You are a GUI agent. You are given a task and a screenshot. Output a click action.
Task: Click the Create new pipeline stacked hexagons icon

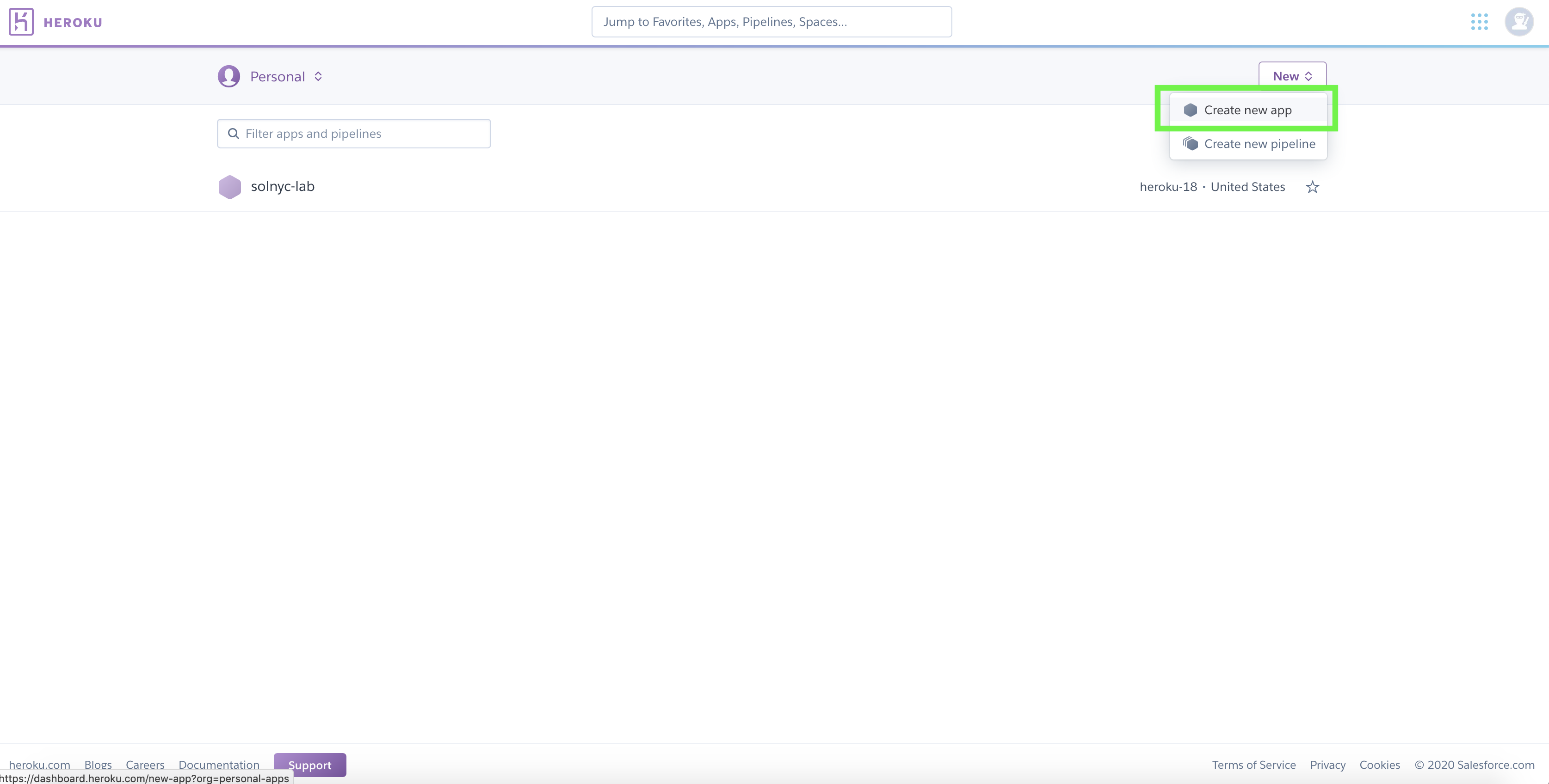coord(1191,144)
